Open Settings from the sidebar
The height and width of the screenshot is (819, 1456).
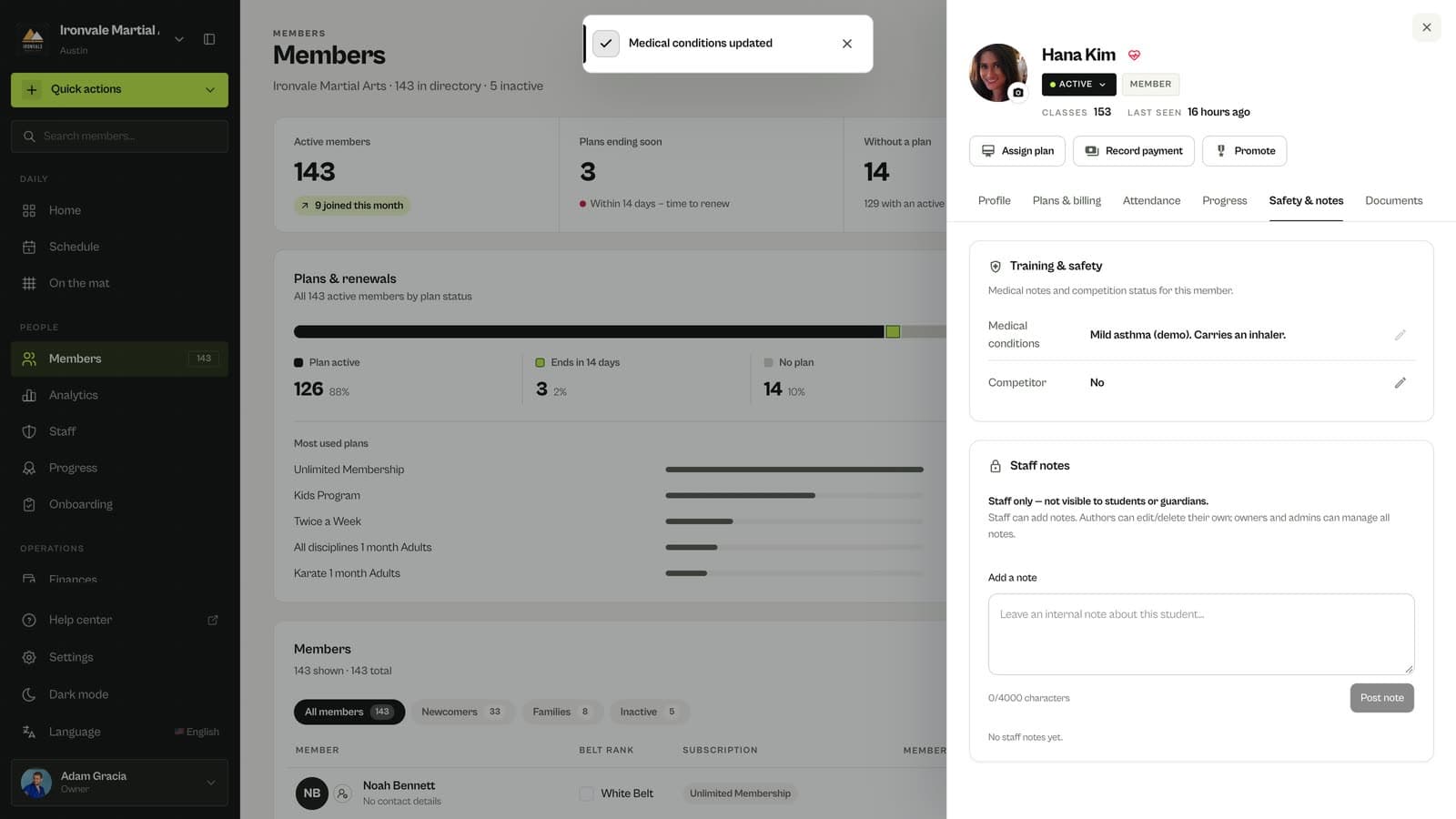pos(119,657)
